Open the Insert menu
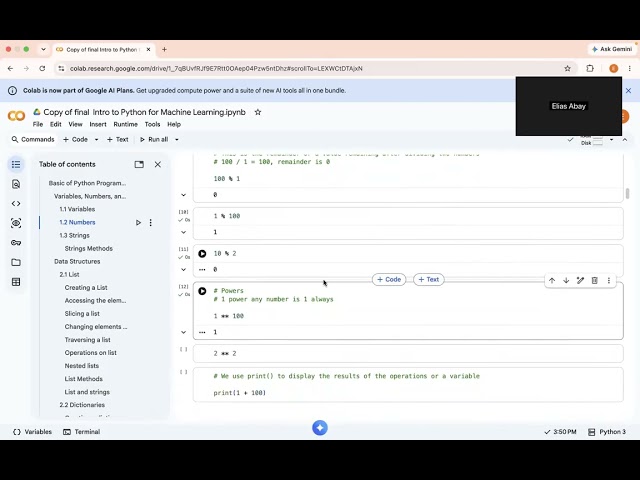This screenshot has height=480, width=640. 98,124
